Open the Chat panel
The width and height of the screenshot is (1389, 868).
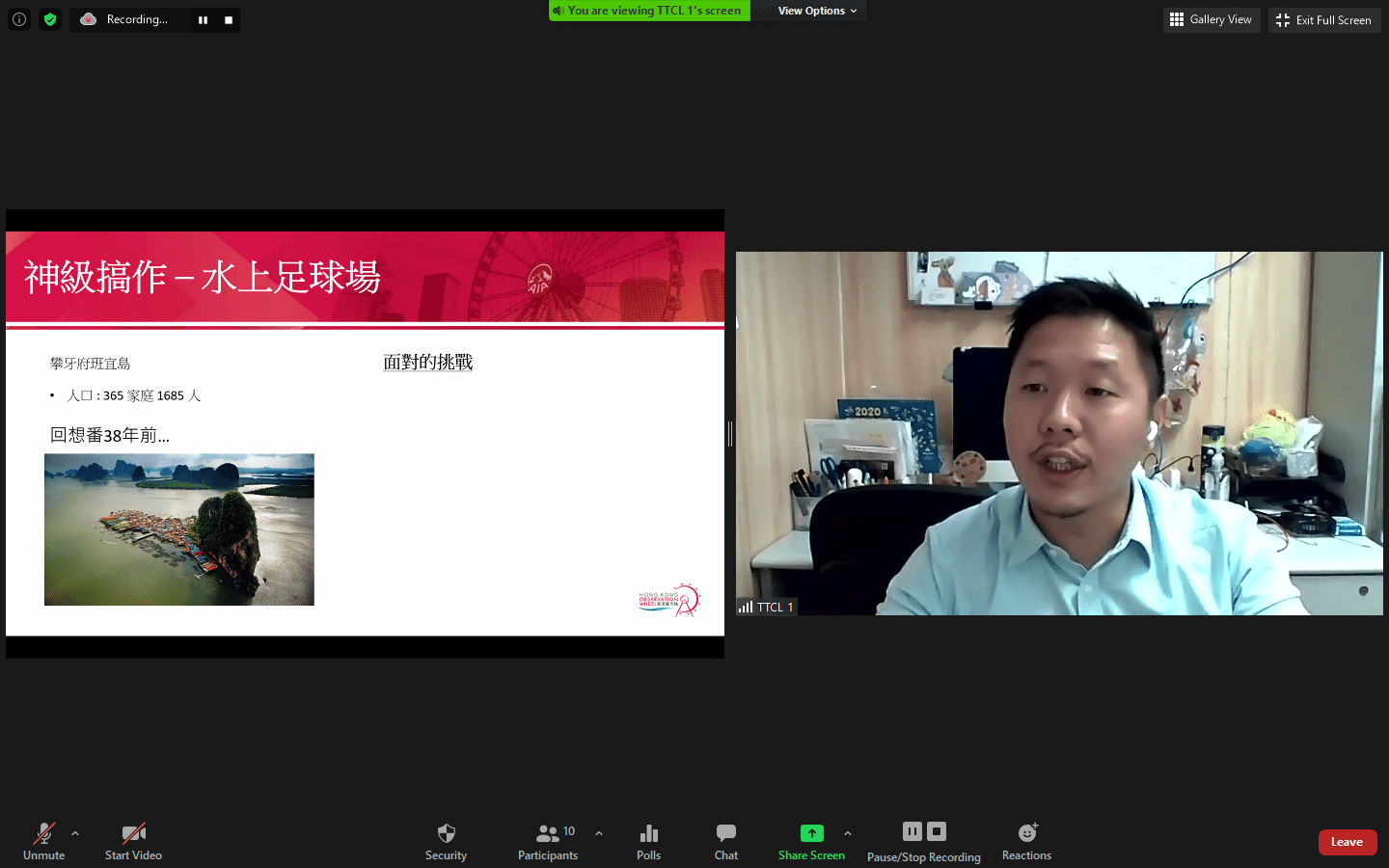tap(726, 833)
